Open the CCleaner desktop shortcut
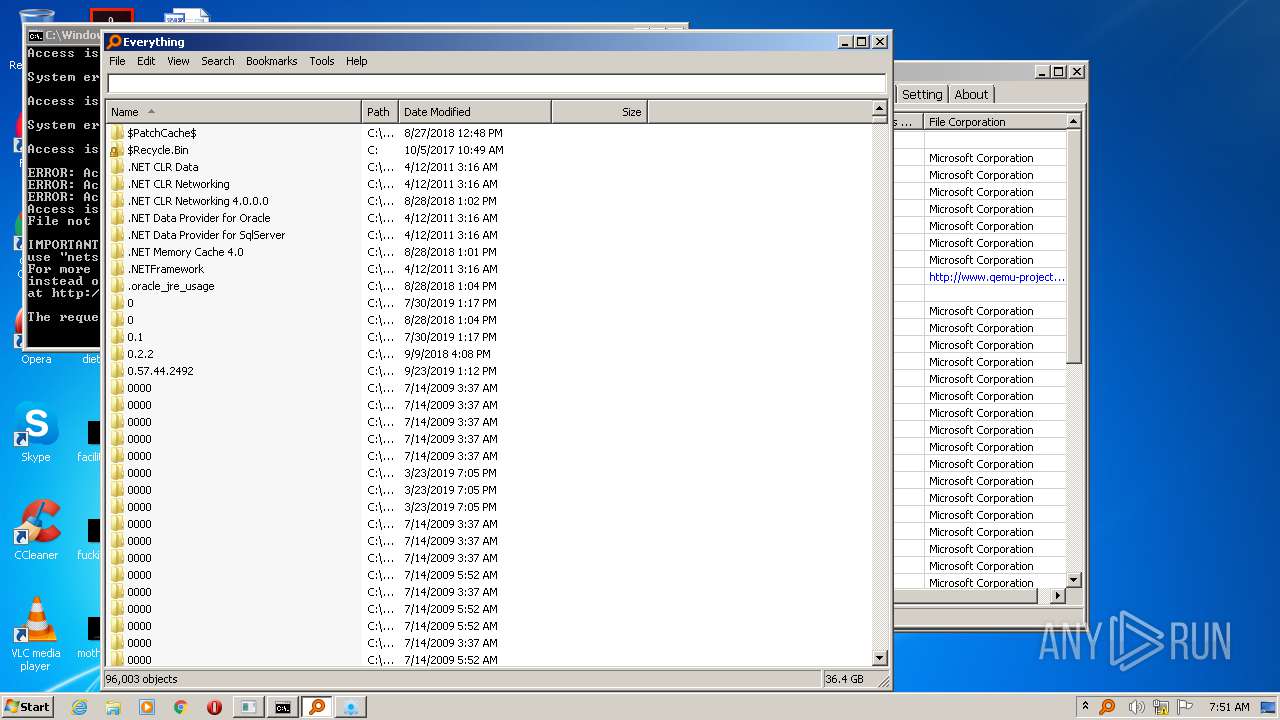The width and height of the screenshot is (1280, 720). pos(36,530)
